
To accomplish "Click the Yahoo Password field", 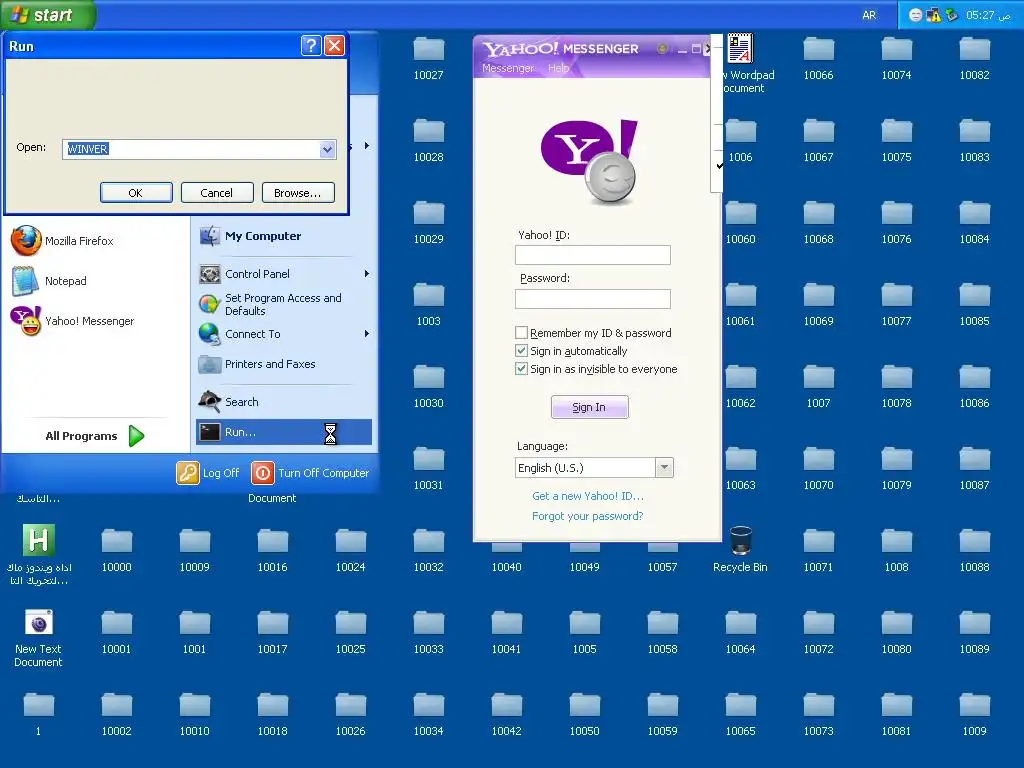I will click(x=592, y=298).
